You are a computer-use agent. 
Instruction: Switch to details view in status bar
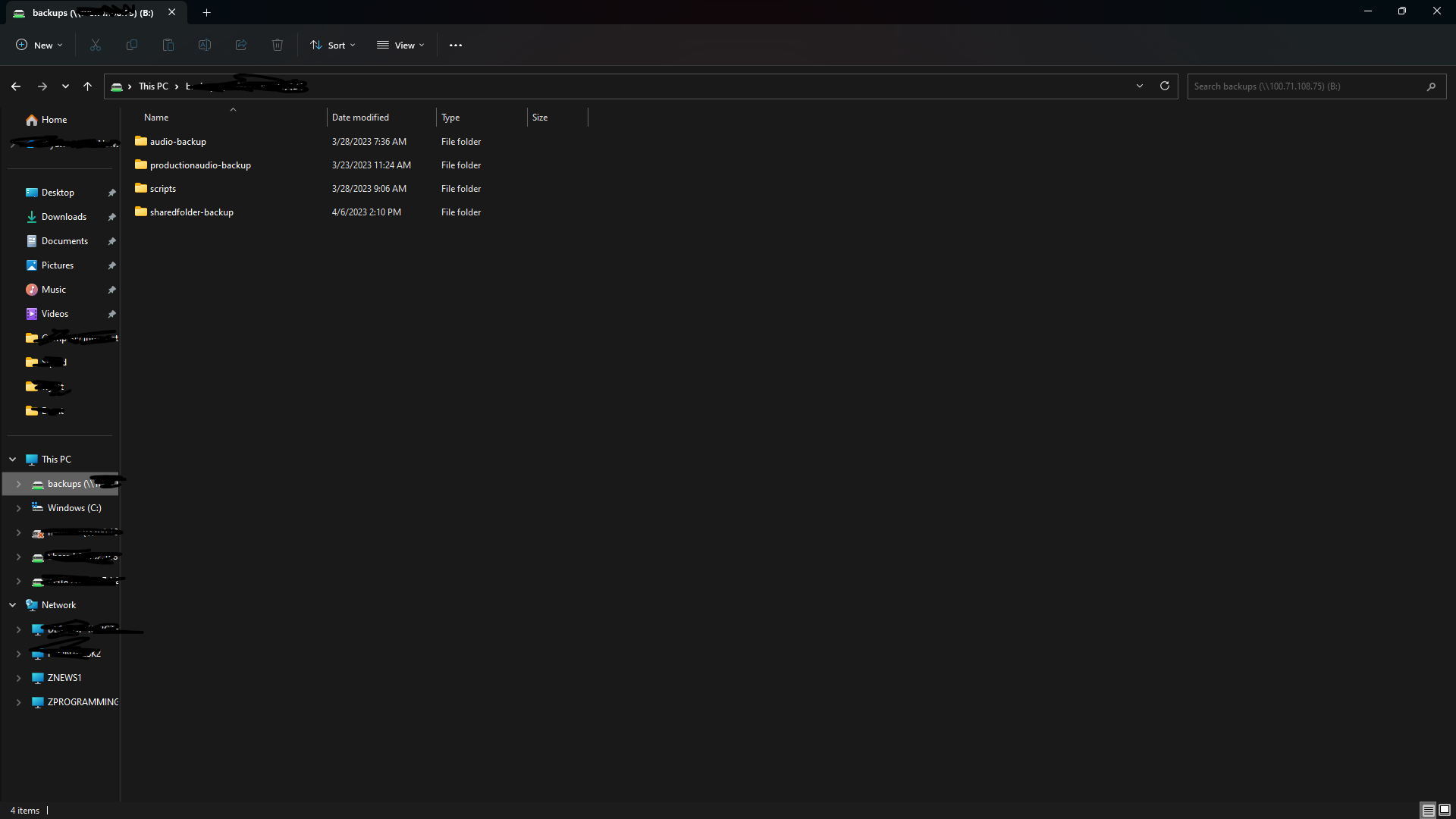click(x=1428, y=810)
